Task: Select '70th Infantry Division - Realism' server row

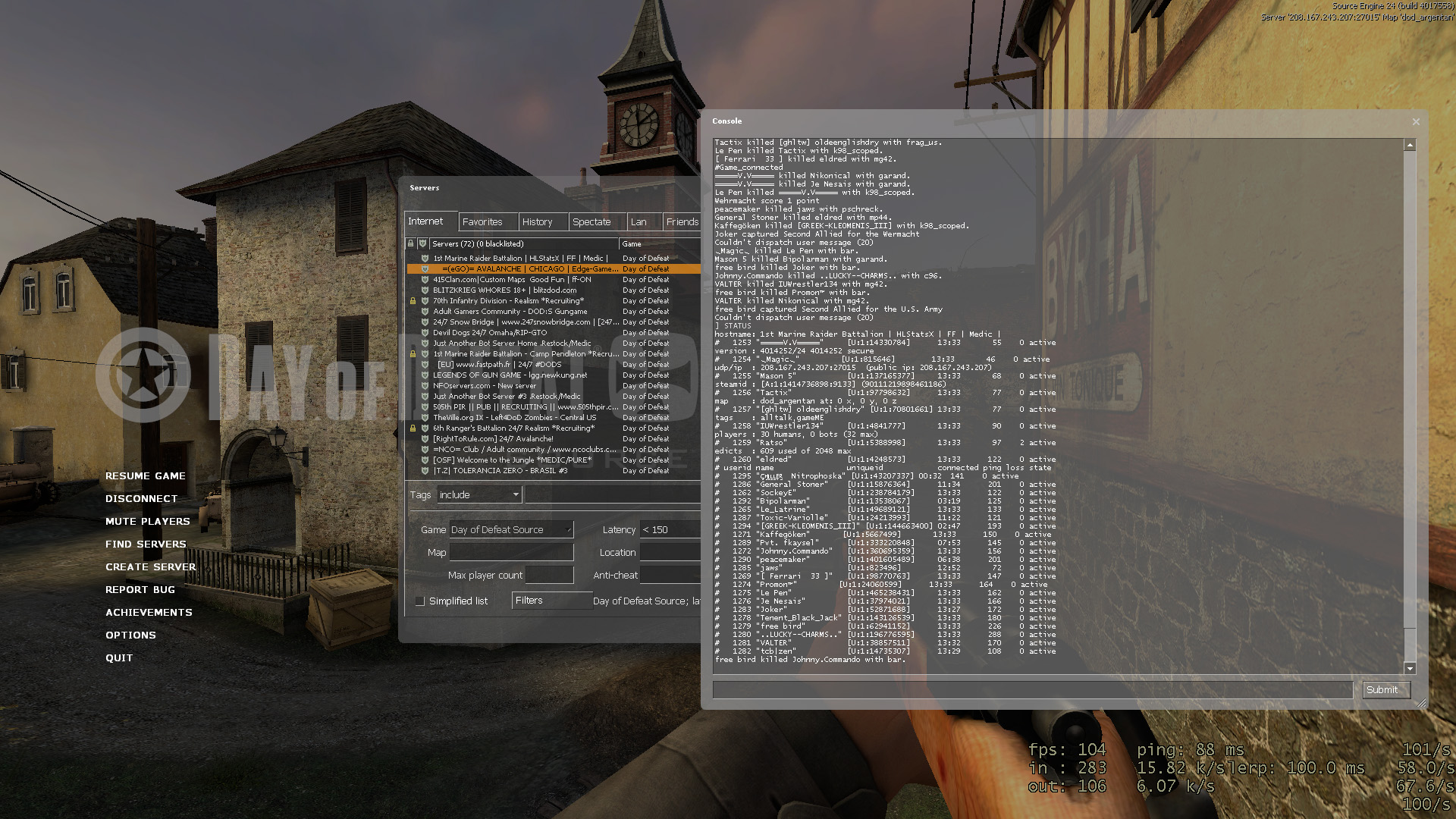Action: (x=554, y=301)
